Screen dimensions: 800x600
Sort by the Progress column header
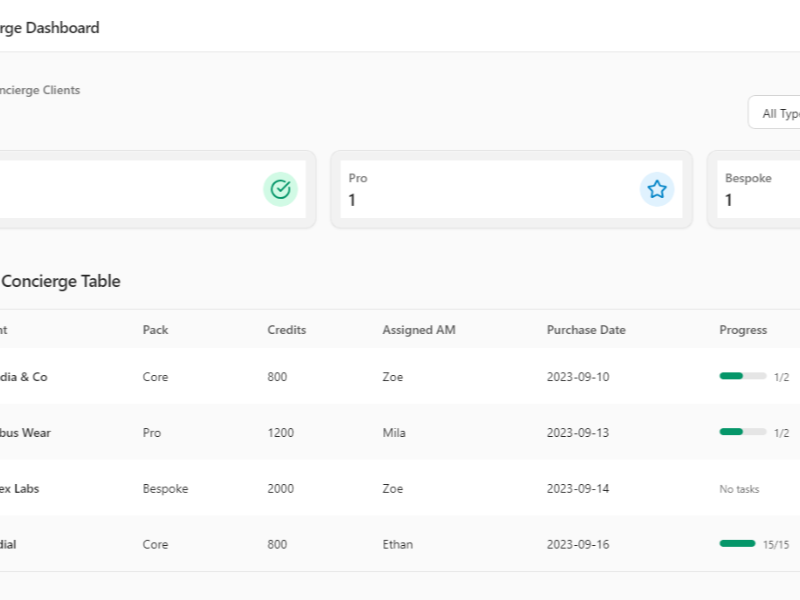tap(743, 330)
